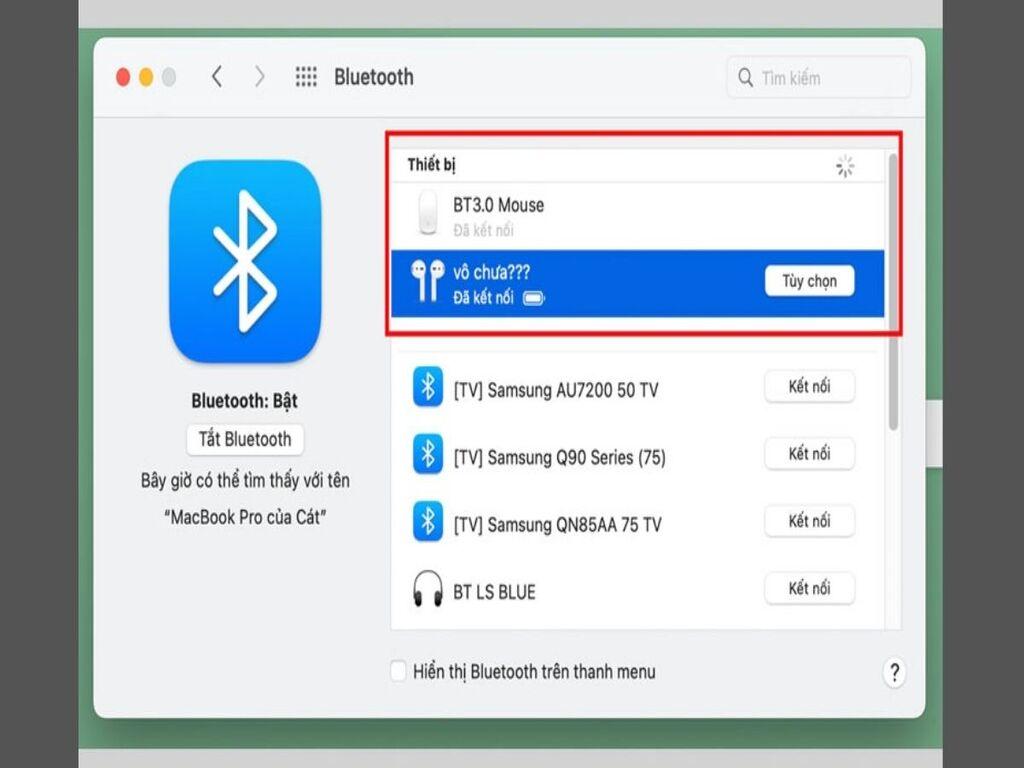
Task: Go forward with the right chevron
Action: [260, 77]
